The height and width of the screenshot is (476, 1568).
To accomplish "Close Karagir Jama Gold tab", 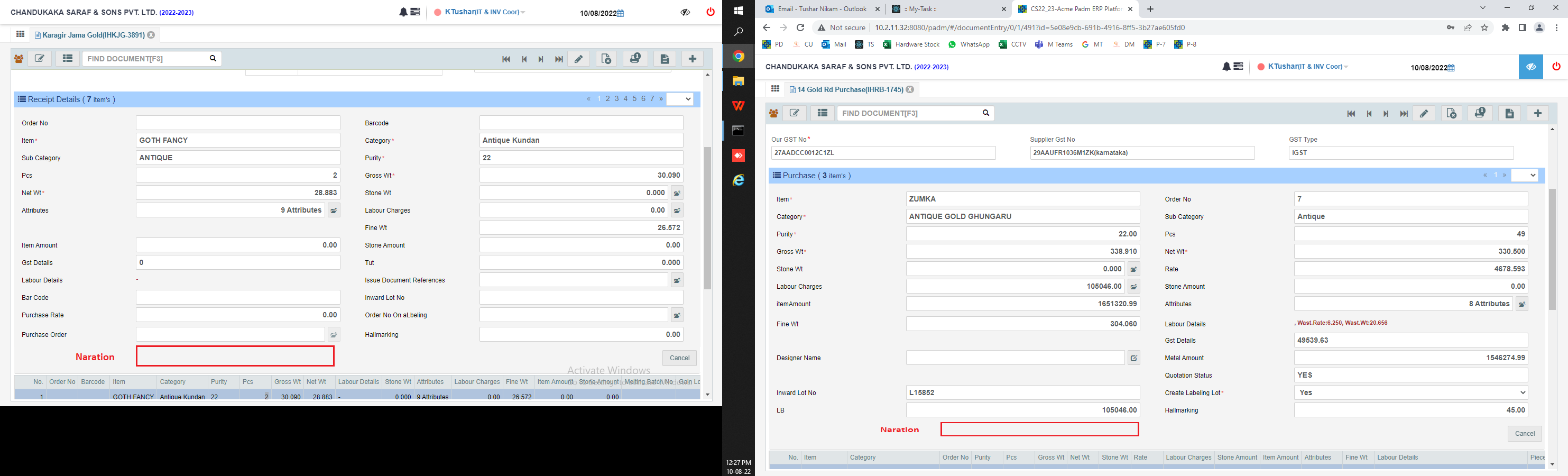I will pos(151,35).
